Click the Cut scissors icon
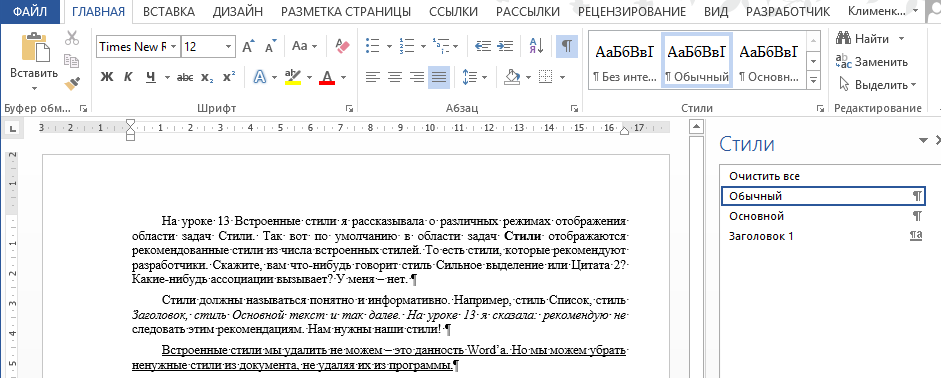This screenshot has width=941, height=378. click(72, 37)
